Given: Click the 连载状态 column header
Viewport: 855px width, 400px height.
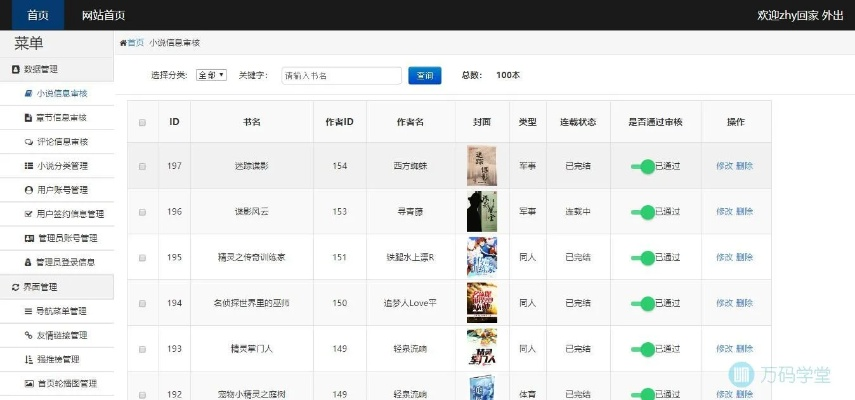Looking at the screenshot, I should (x=578, y=122).
